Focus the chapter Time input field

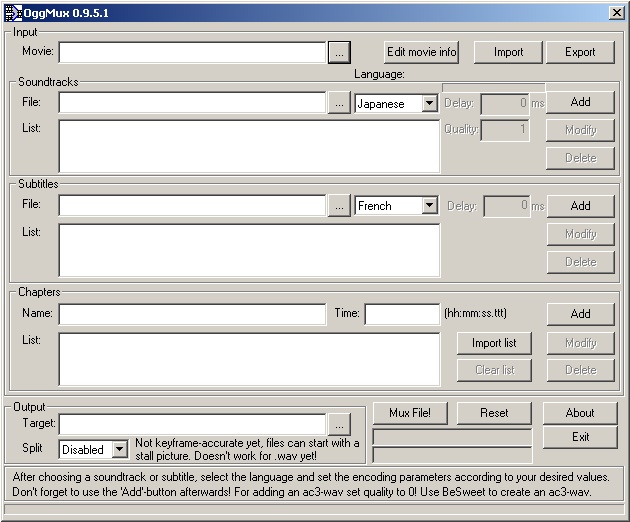click(402, 314)
